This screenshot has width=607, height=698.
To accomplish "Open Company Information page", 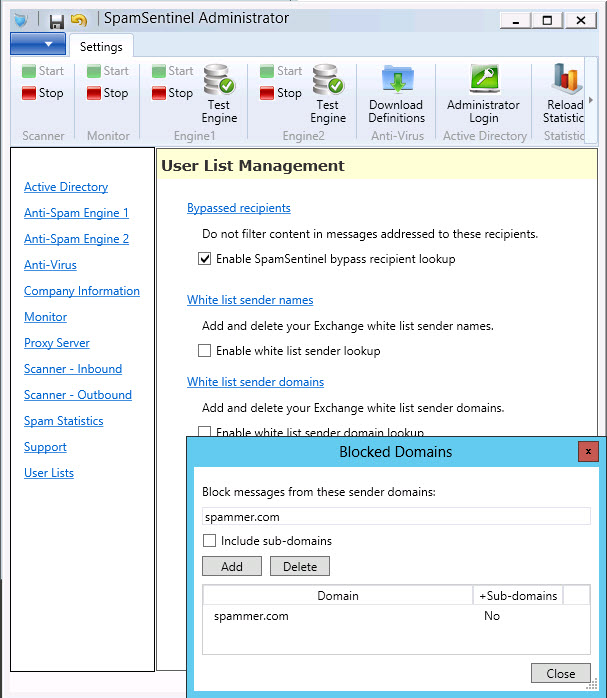I will click(x=82, y=291).
